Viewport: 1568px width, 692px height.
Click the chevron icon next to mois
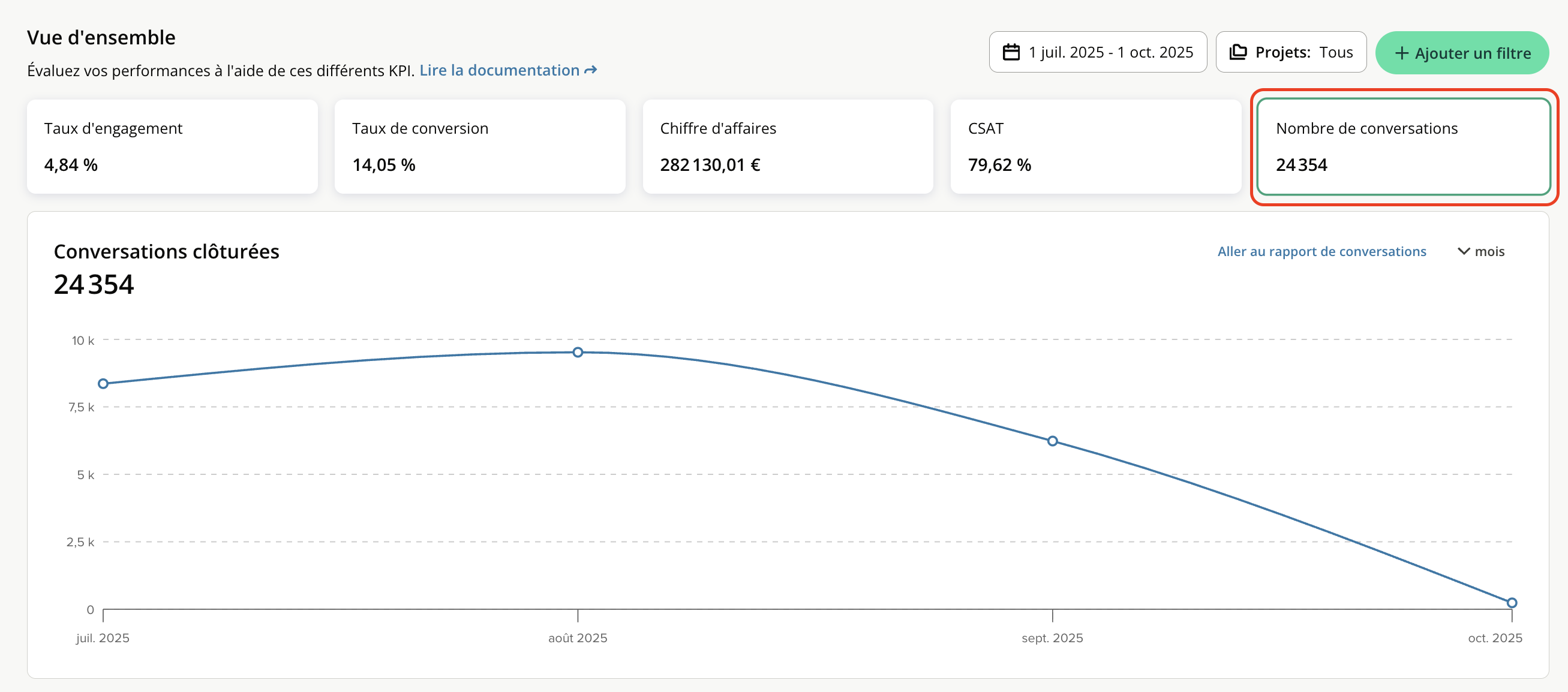[1463, 251]
